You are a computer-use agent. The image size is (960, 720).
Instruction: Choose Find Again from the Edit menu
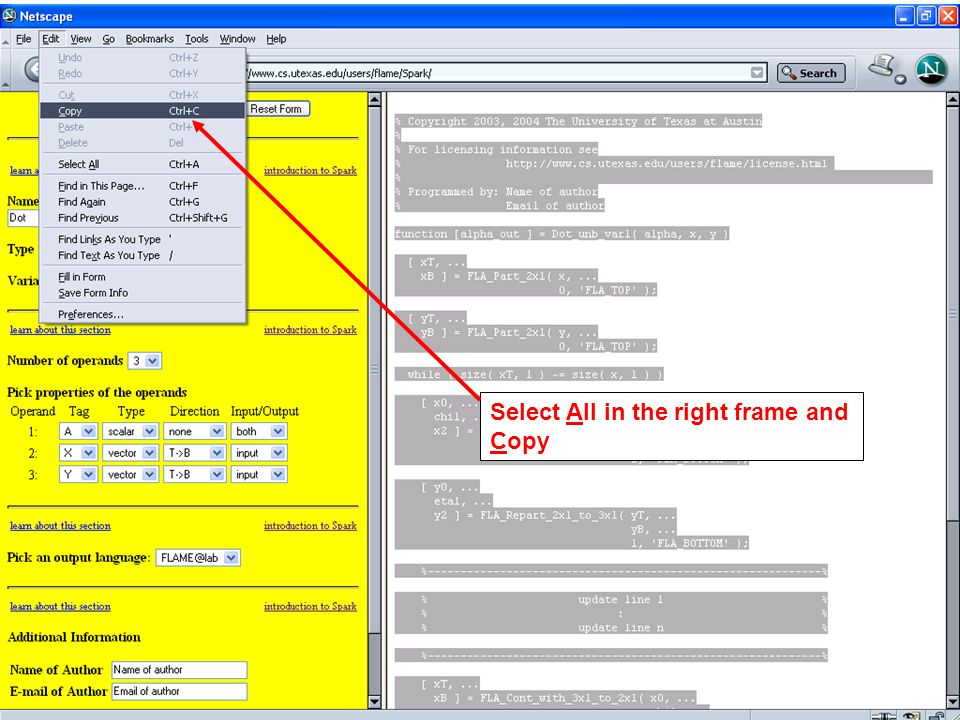coord(142,201)
